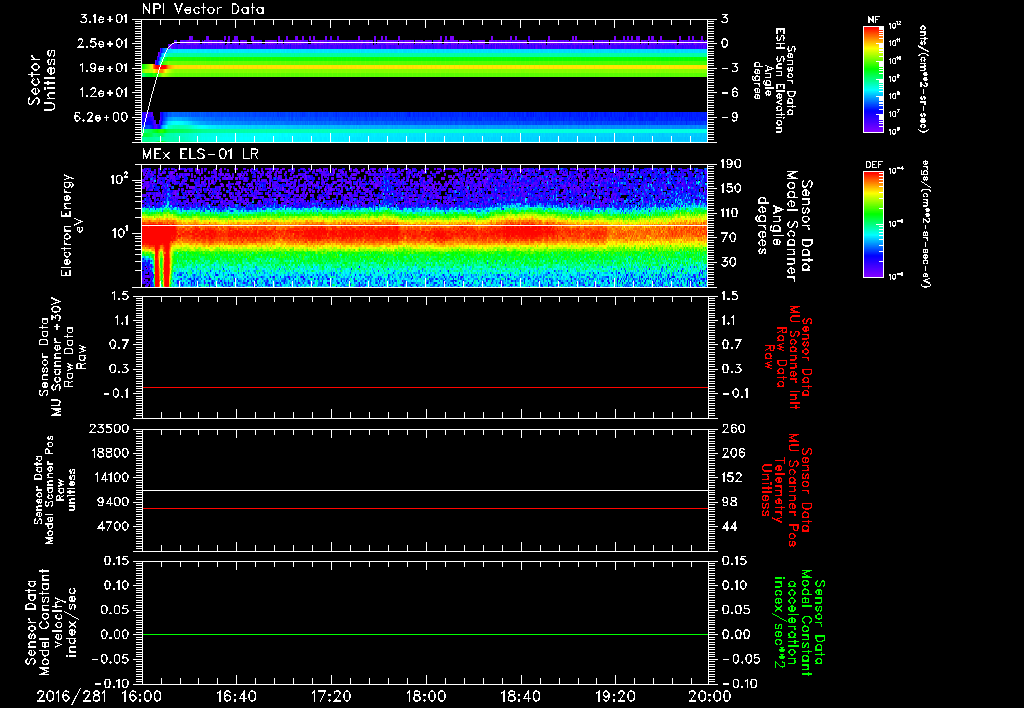Click the red 'MU Scanner Inh' axis label
The width and height of the screenshot is (1024, 708).
[794, 357]
